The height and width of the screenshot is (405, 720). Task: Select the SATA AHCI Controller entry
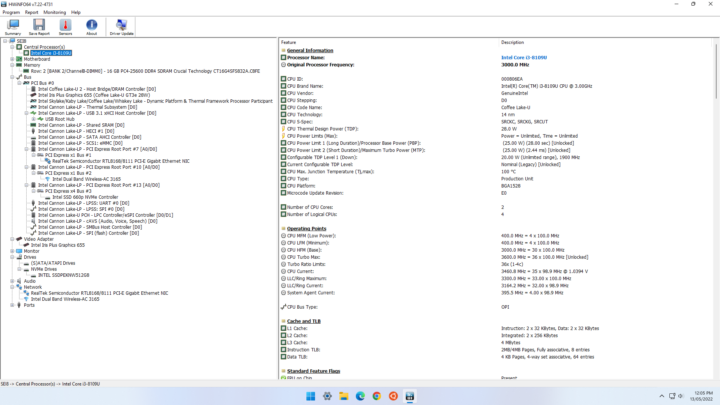pos(90,137)
